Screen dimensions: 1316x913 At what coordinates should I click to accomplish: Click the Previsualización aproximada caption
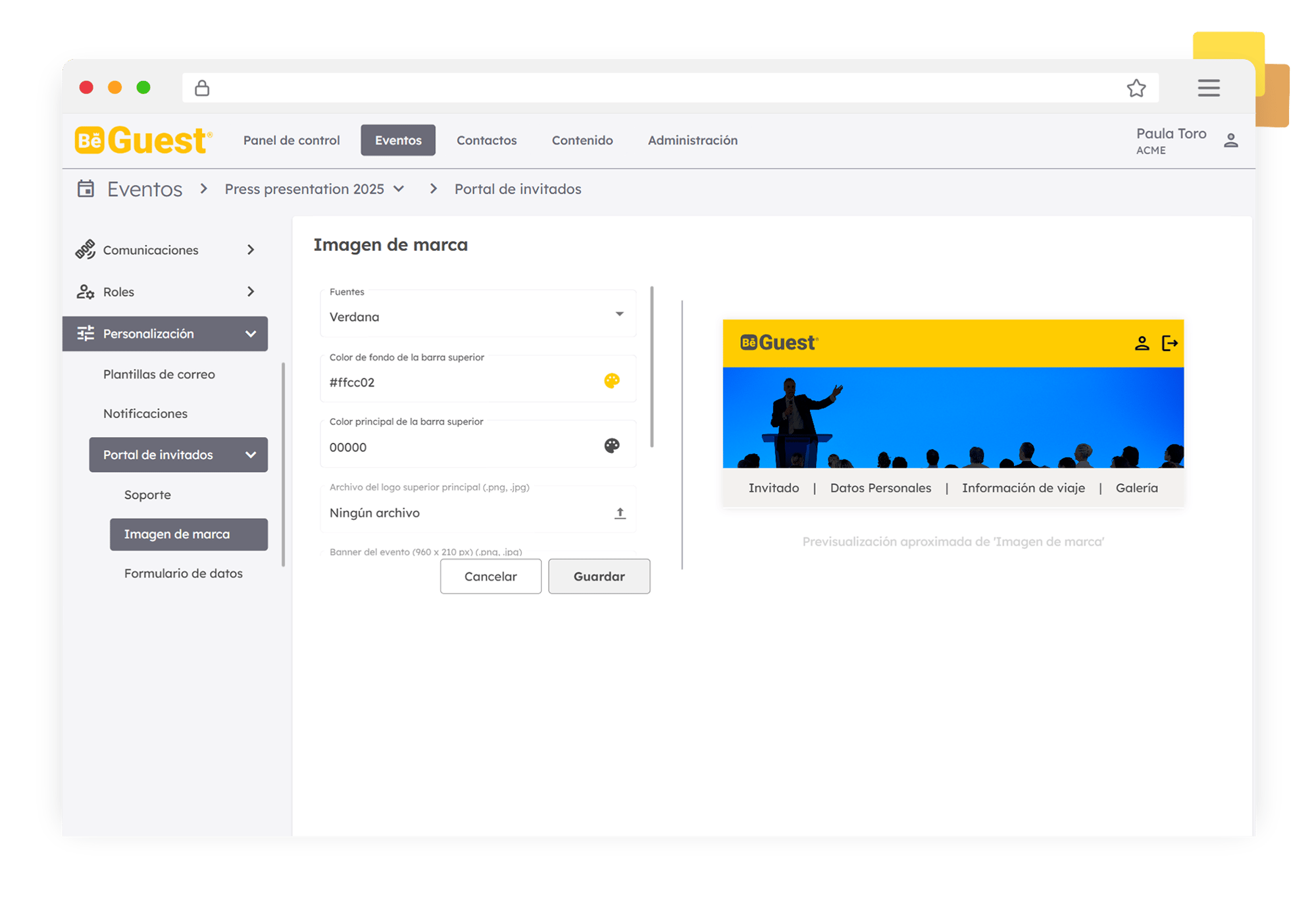coord(953,542)
